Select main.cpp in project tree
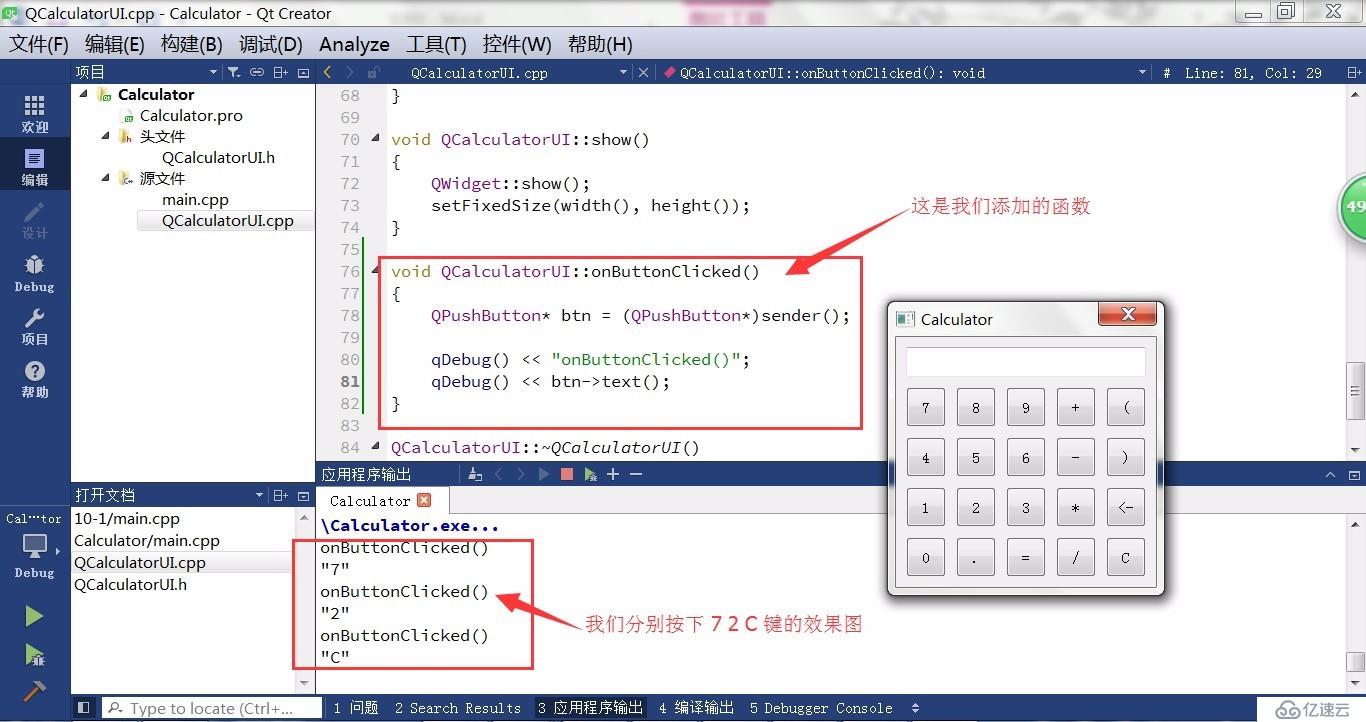1366x722 pixels. 195,199
